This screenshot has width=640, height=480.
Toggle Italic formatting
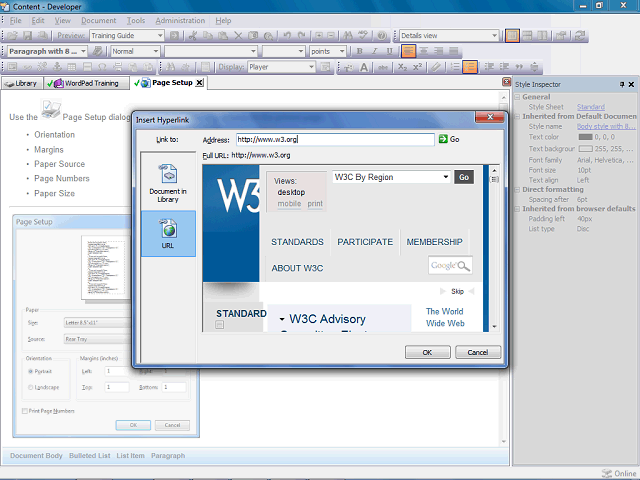[374, 51]
